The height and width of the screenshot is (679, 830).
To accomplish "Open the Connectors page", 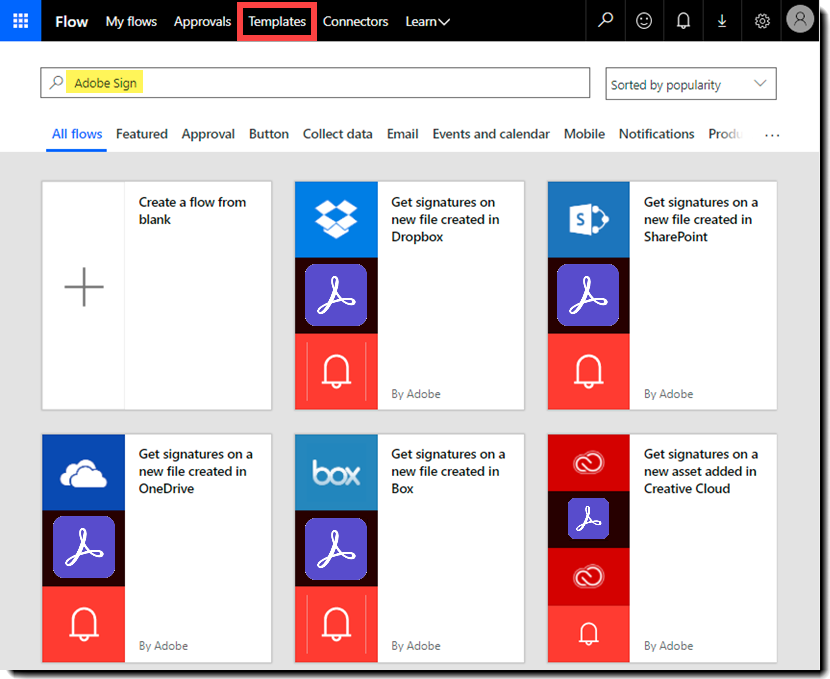I will coord(355,20).
